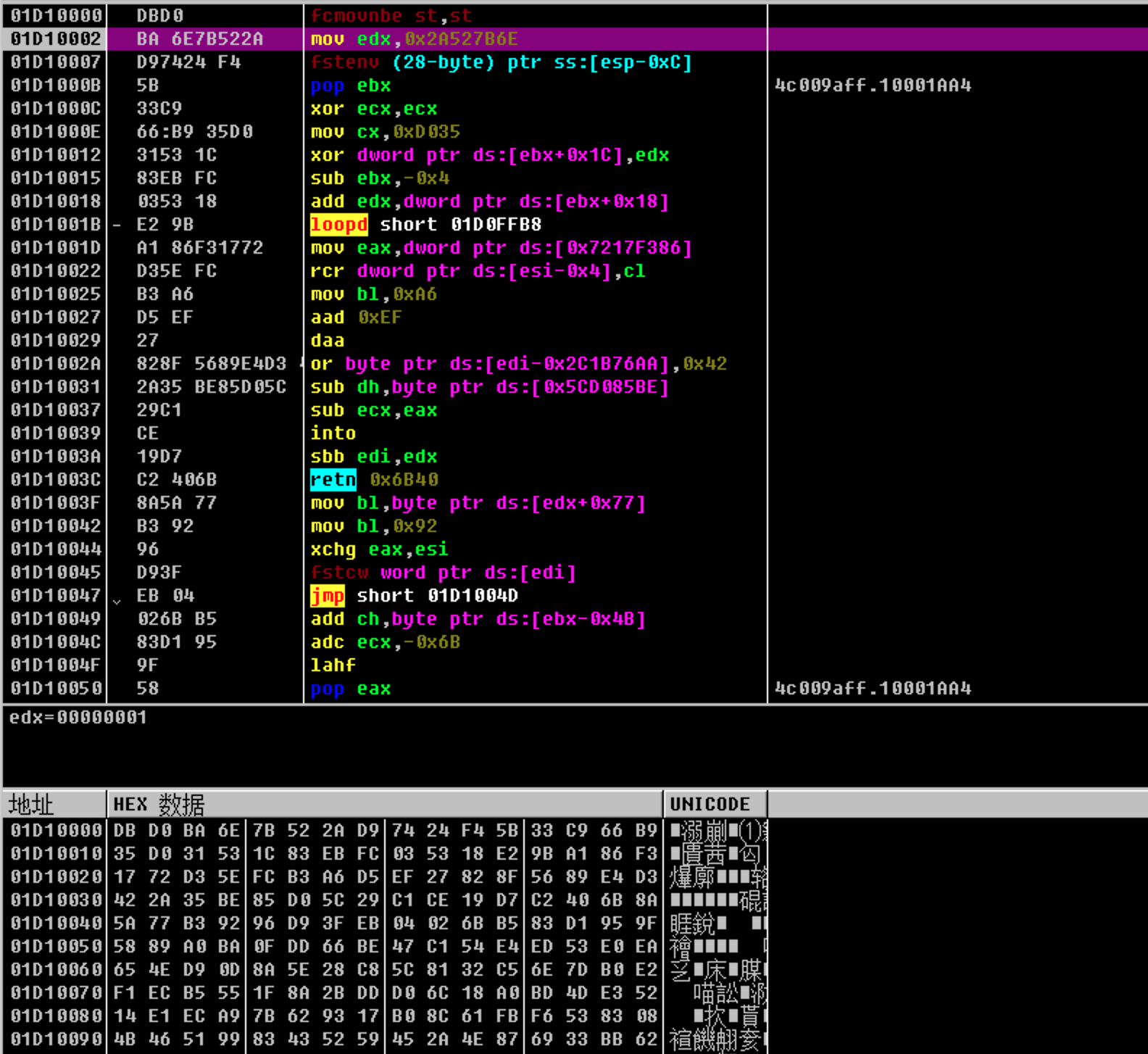Click the lahf instruction row
Image resolution: width=1148 pixels, height=1054 pixels.
(333, 665)
